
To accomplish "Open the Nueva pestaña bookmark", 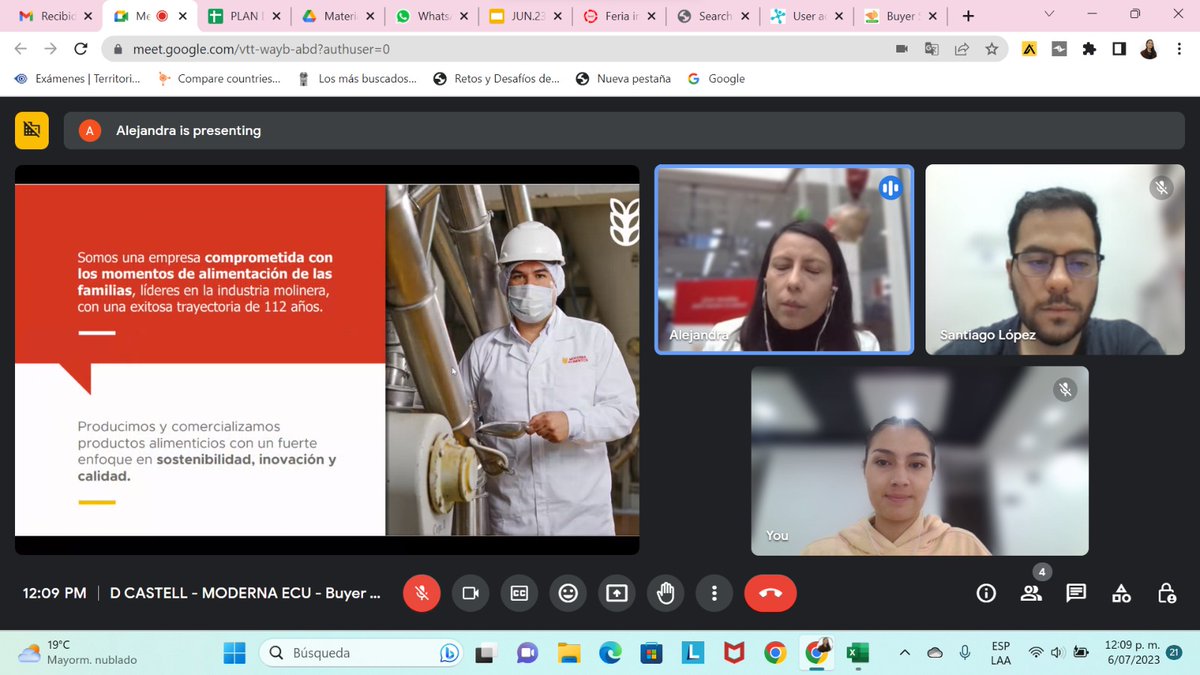I will tap(623, 78).
